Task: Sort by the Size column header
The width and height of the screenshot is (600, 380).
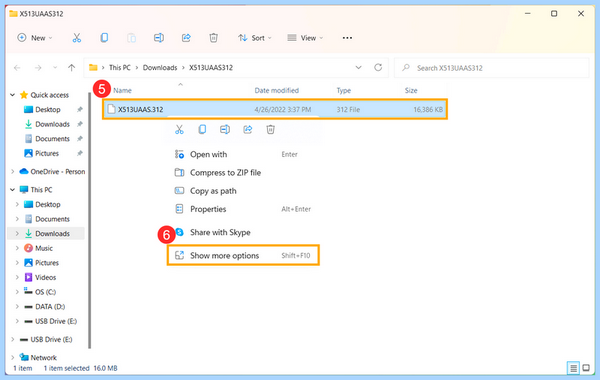Action: [411, 90]
